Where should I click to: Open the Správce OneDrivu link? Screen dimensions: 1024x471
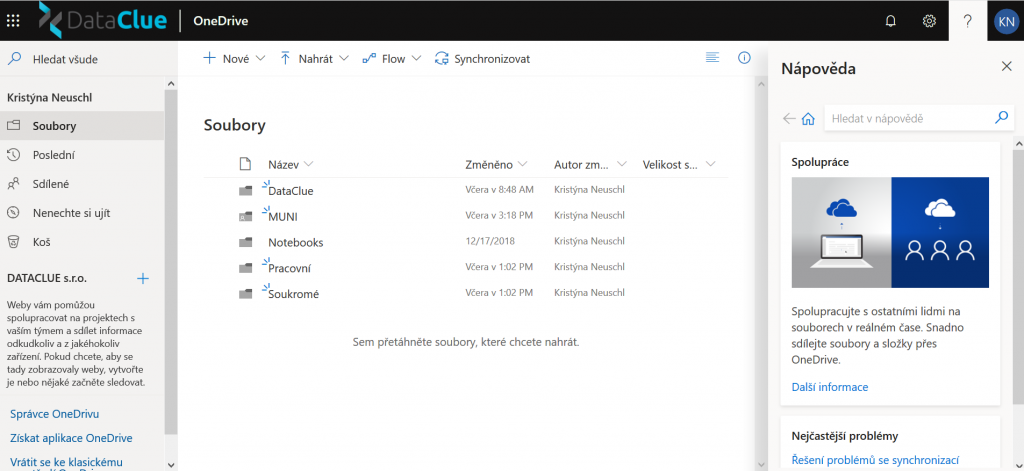coord(54,414)
